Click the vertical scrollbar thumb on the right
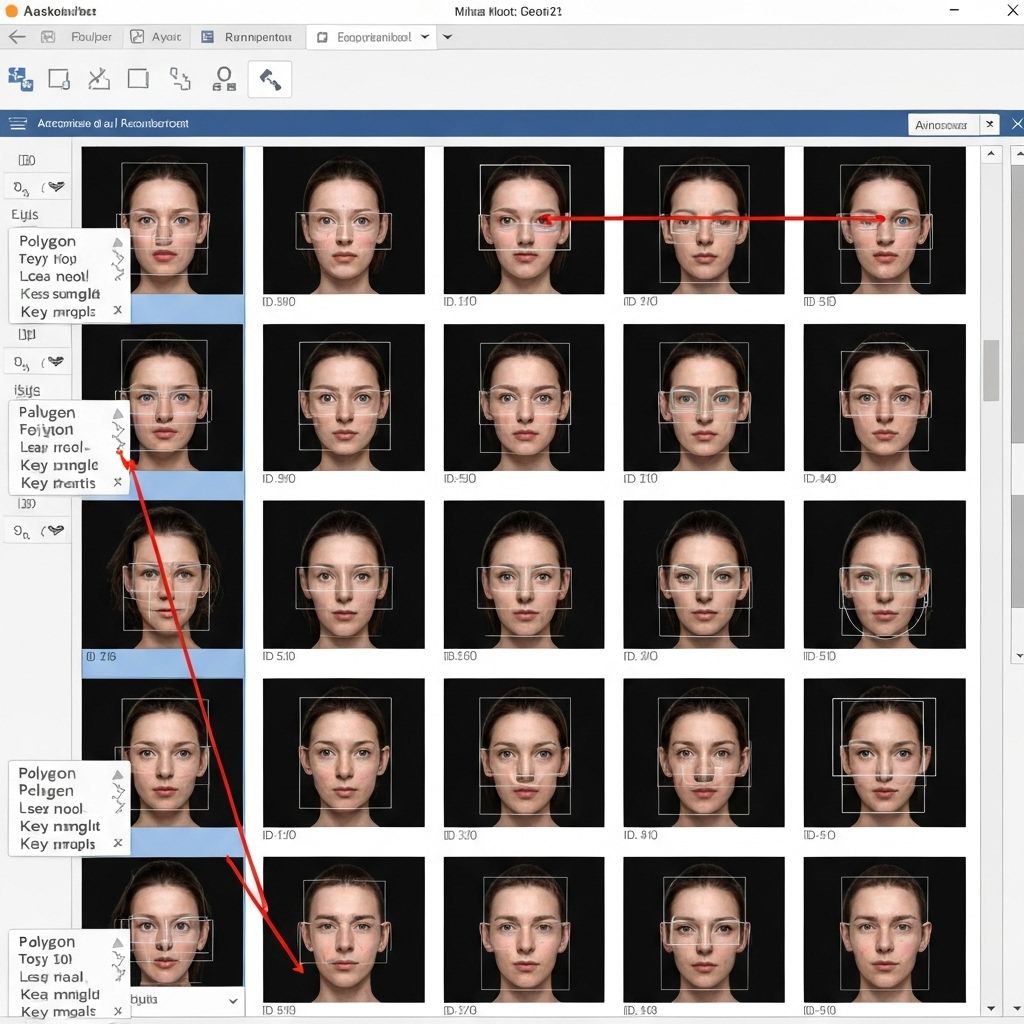 click(x=991, y=370)
